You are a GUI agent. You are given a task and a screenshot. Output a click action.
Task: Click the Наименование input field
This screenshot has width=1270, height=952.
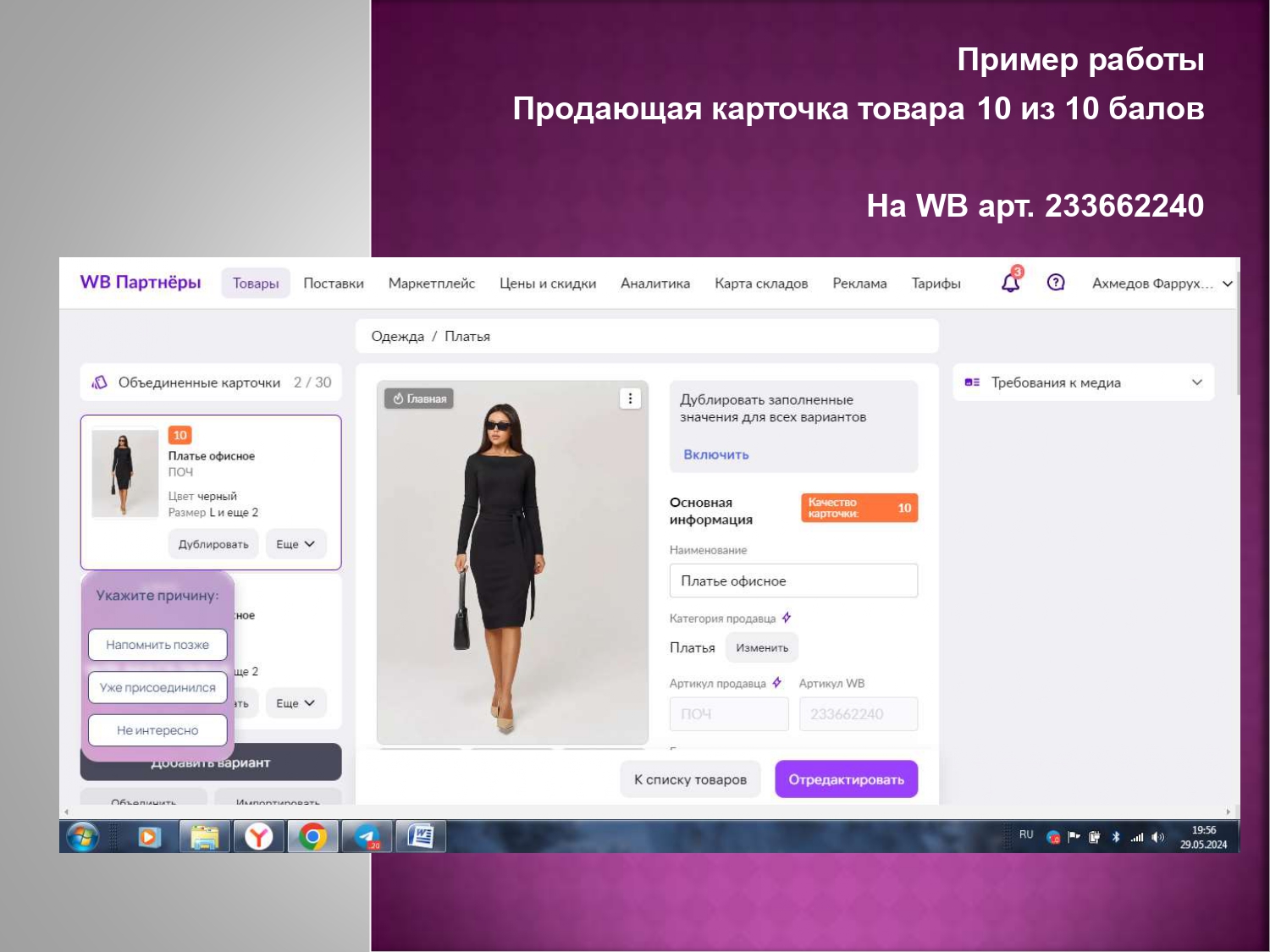click(793, 581)
